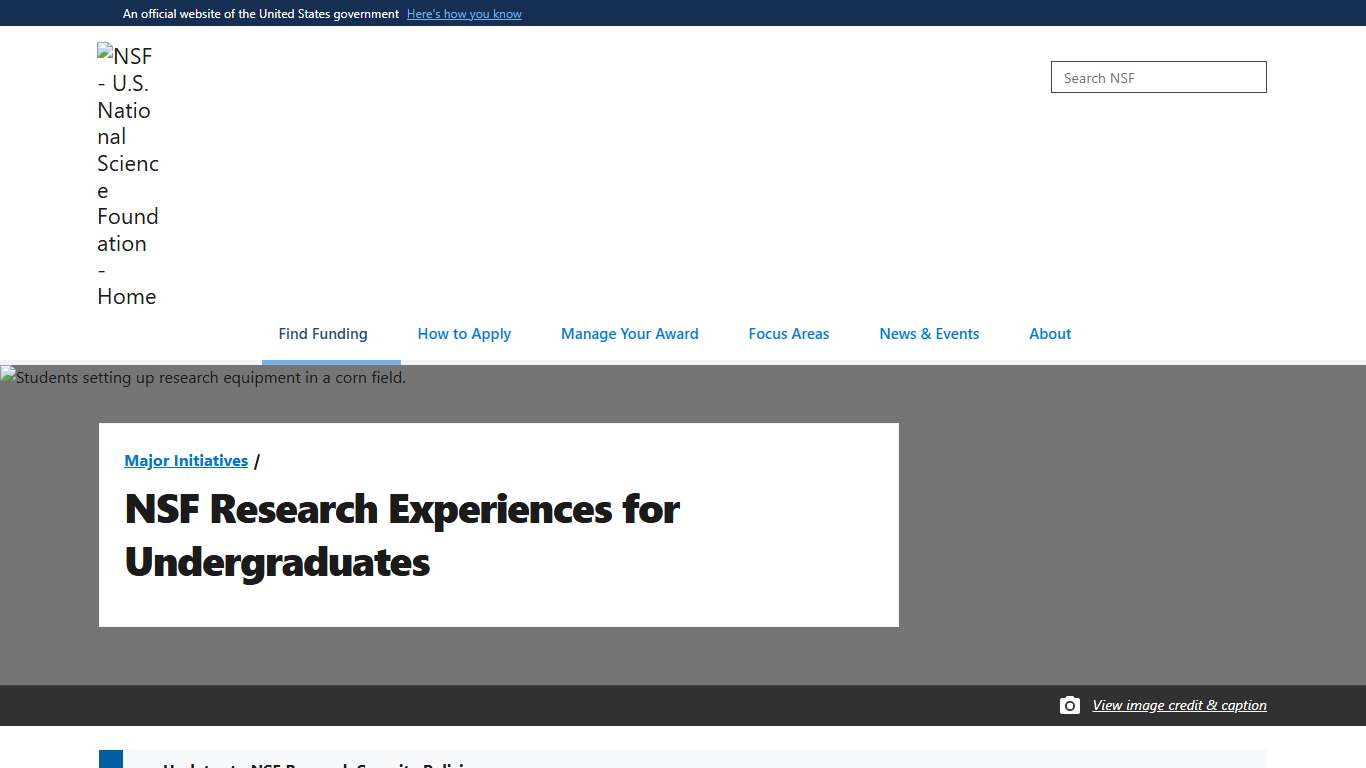The width and height of the screenshot is (1366, 768).
Task: Click the NSF logo to return home
Action: coord(127,176)
